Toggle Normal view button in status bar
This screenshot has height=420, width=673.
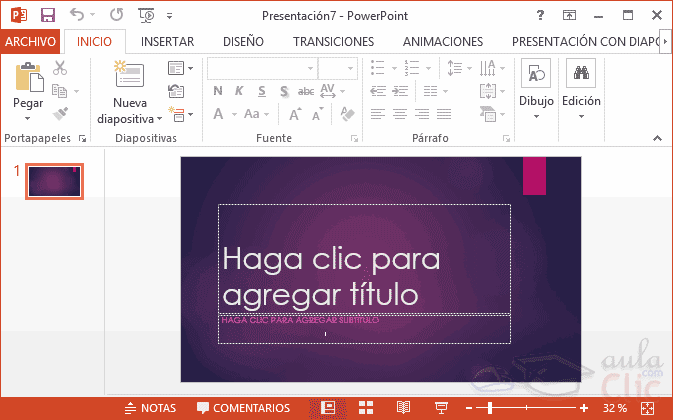[327, 408]
